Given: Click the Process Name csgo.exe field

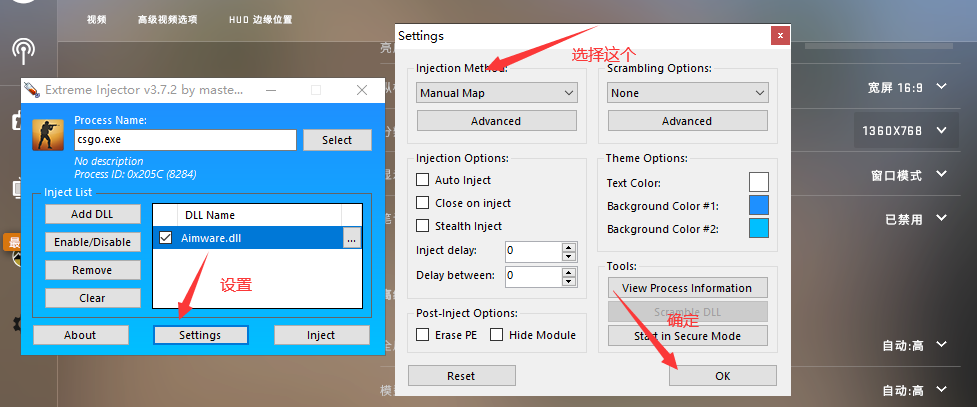Looking at the screenshot, I should coord(185,140).
